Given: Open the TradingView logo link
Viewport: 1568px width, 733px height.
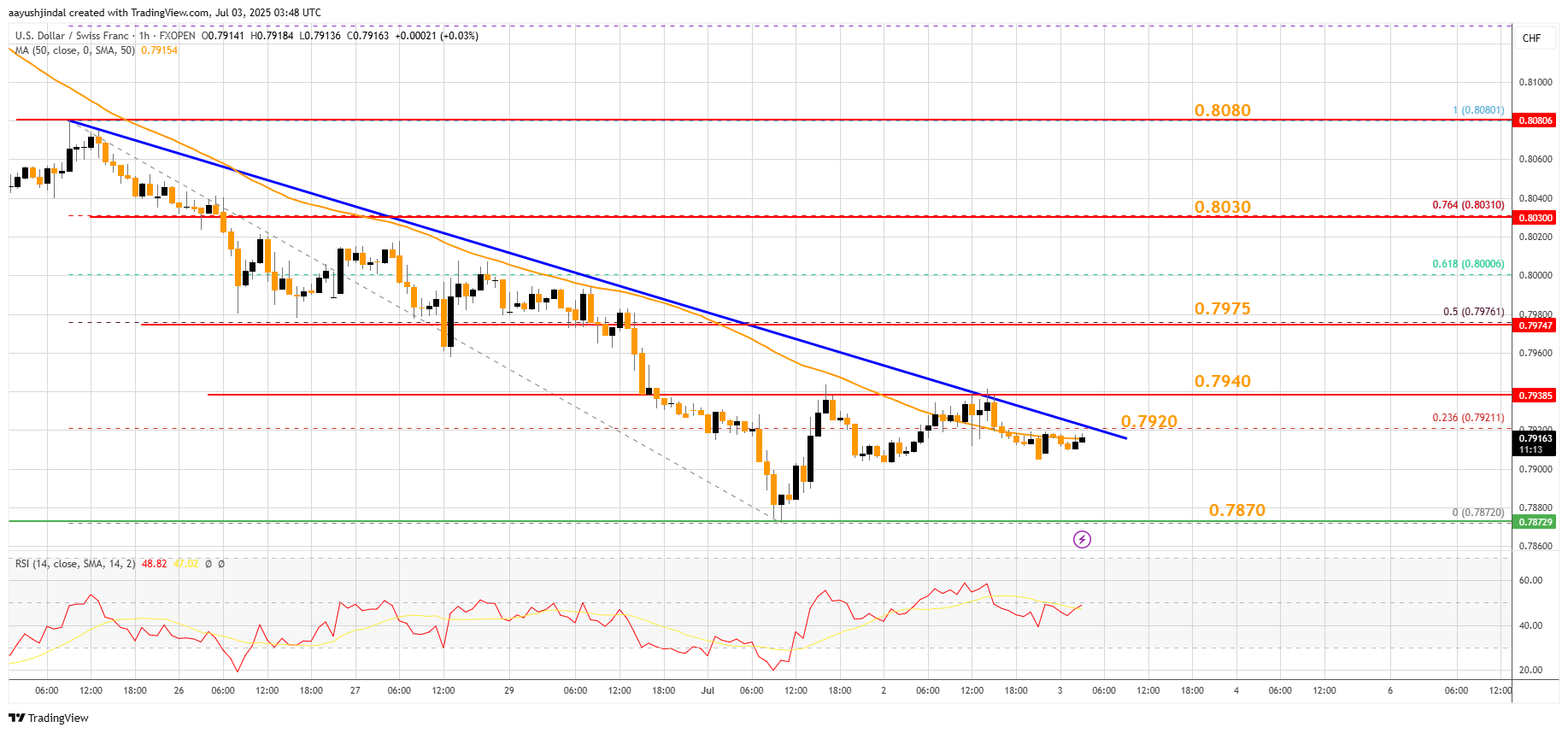Looking at the screenshot, I should point(49,718).
